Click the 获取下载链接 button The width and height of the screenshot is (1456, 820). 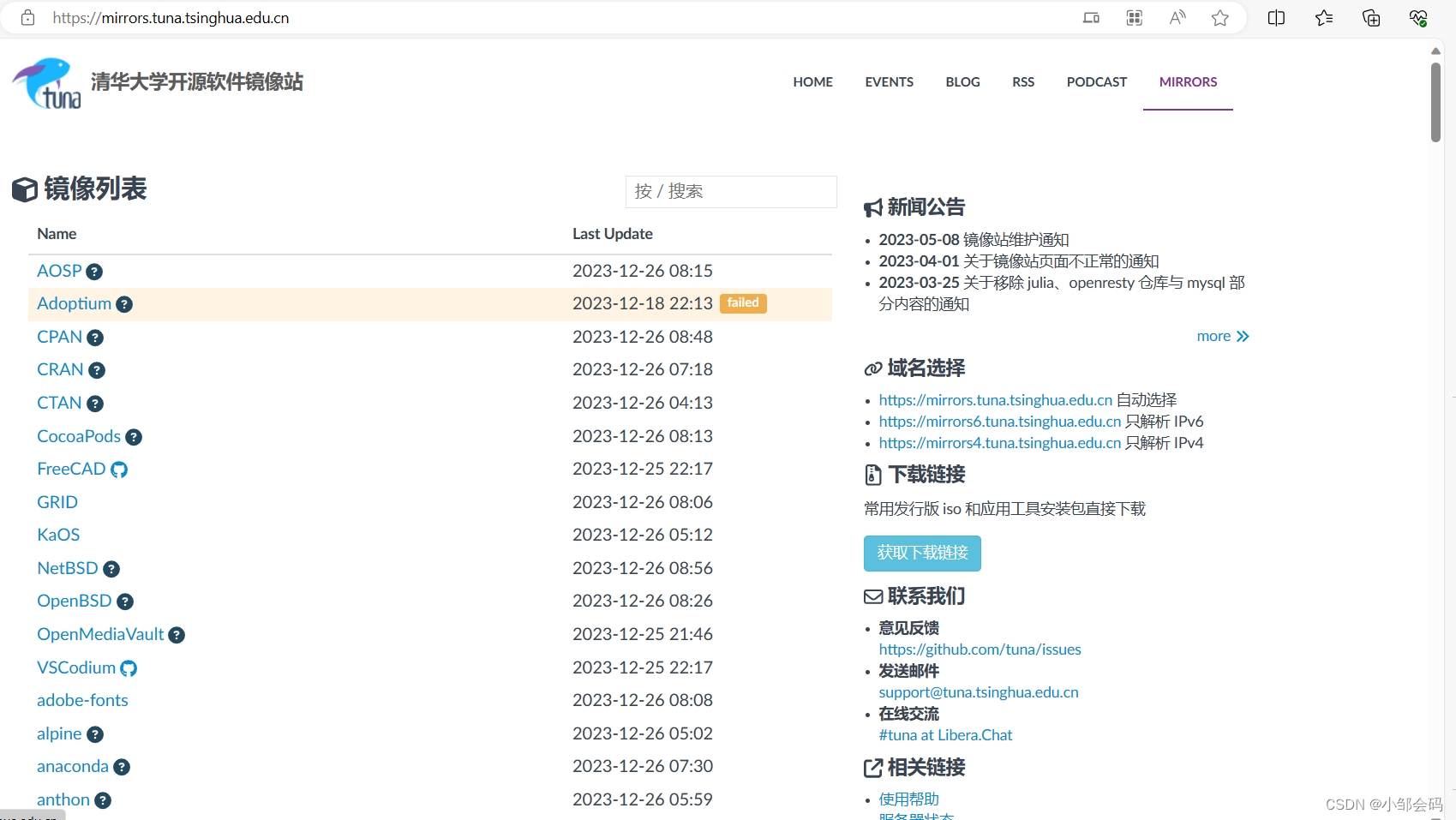click(x=922, y=554)
